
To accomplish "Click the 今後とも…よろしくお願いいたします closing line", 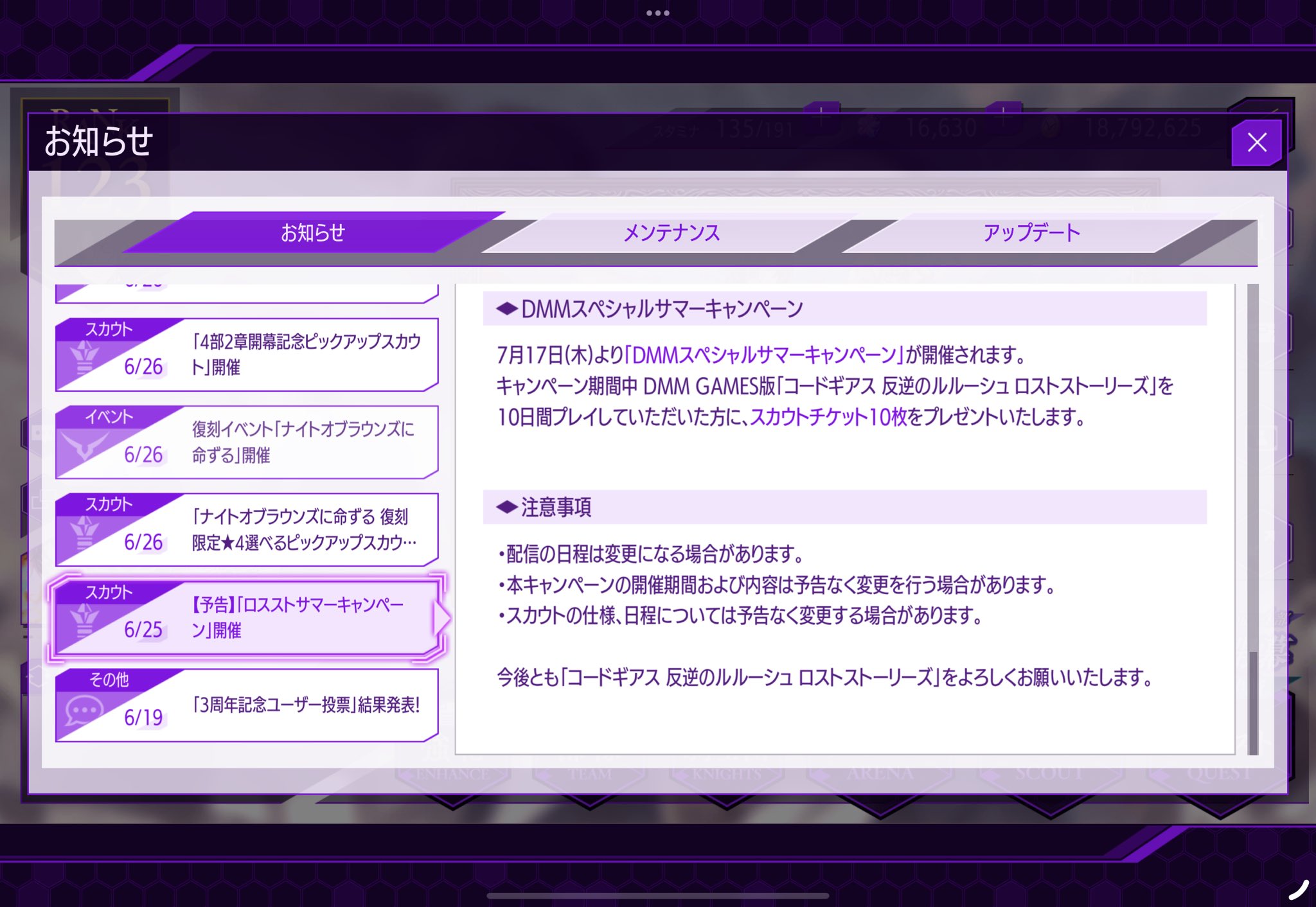I will pos(825,677).
